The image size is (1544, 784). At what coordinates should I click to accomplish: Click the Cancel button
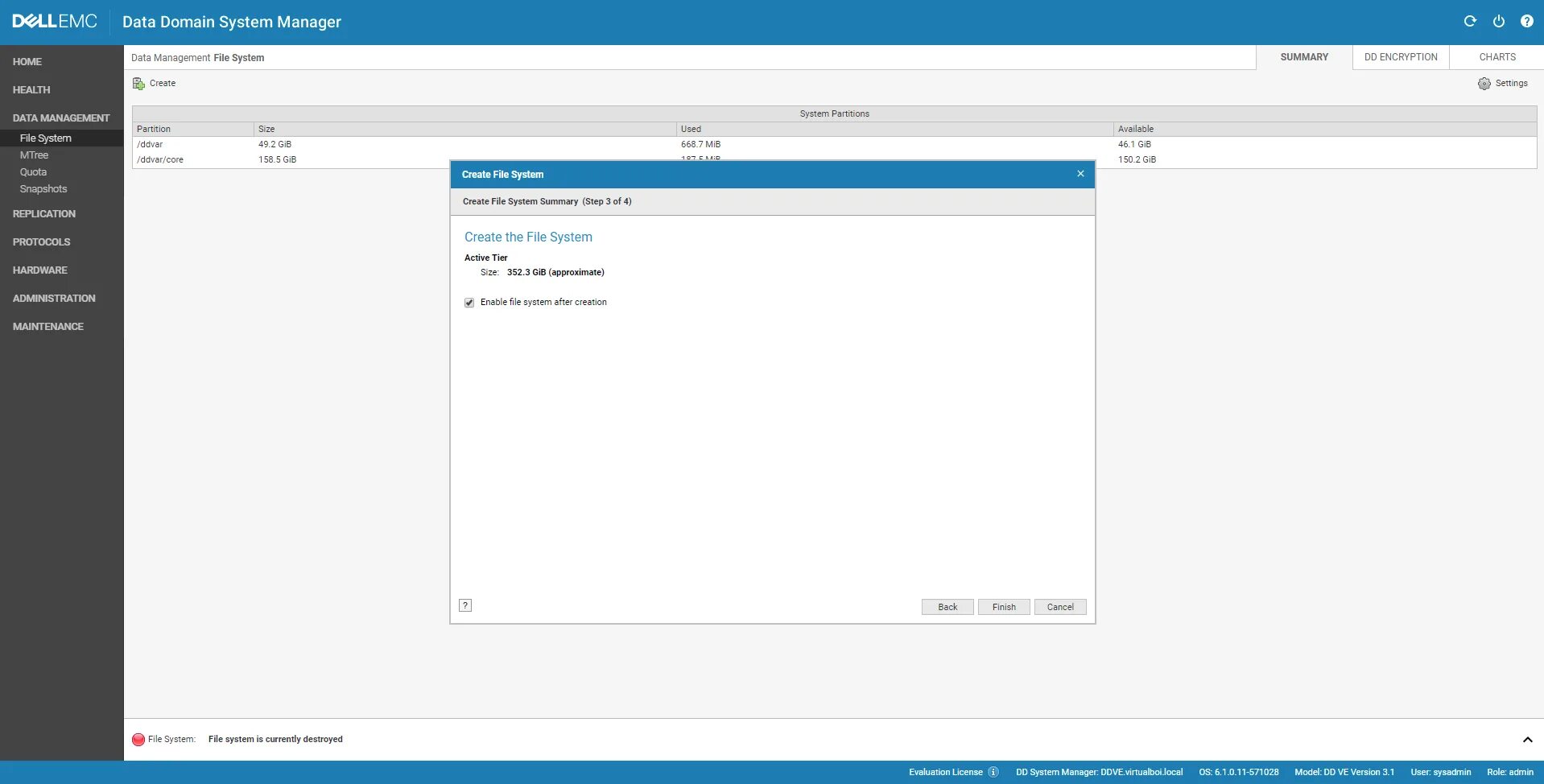(x=1060, y=607)
